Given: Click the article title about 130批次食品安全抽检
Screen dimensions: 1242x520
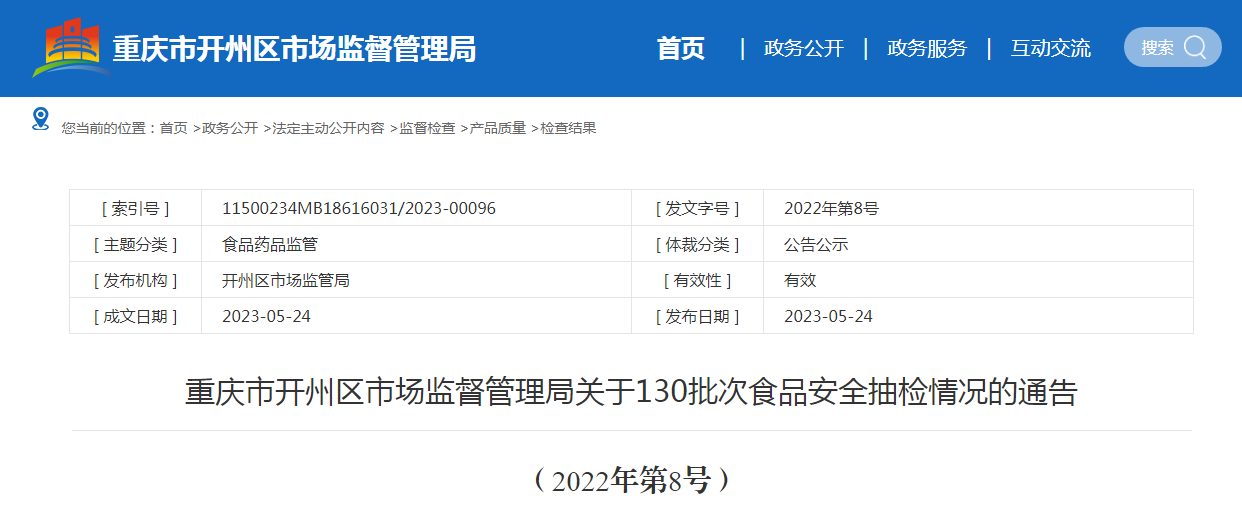Looking at the screenshot, I should click(631, 391).
